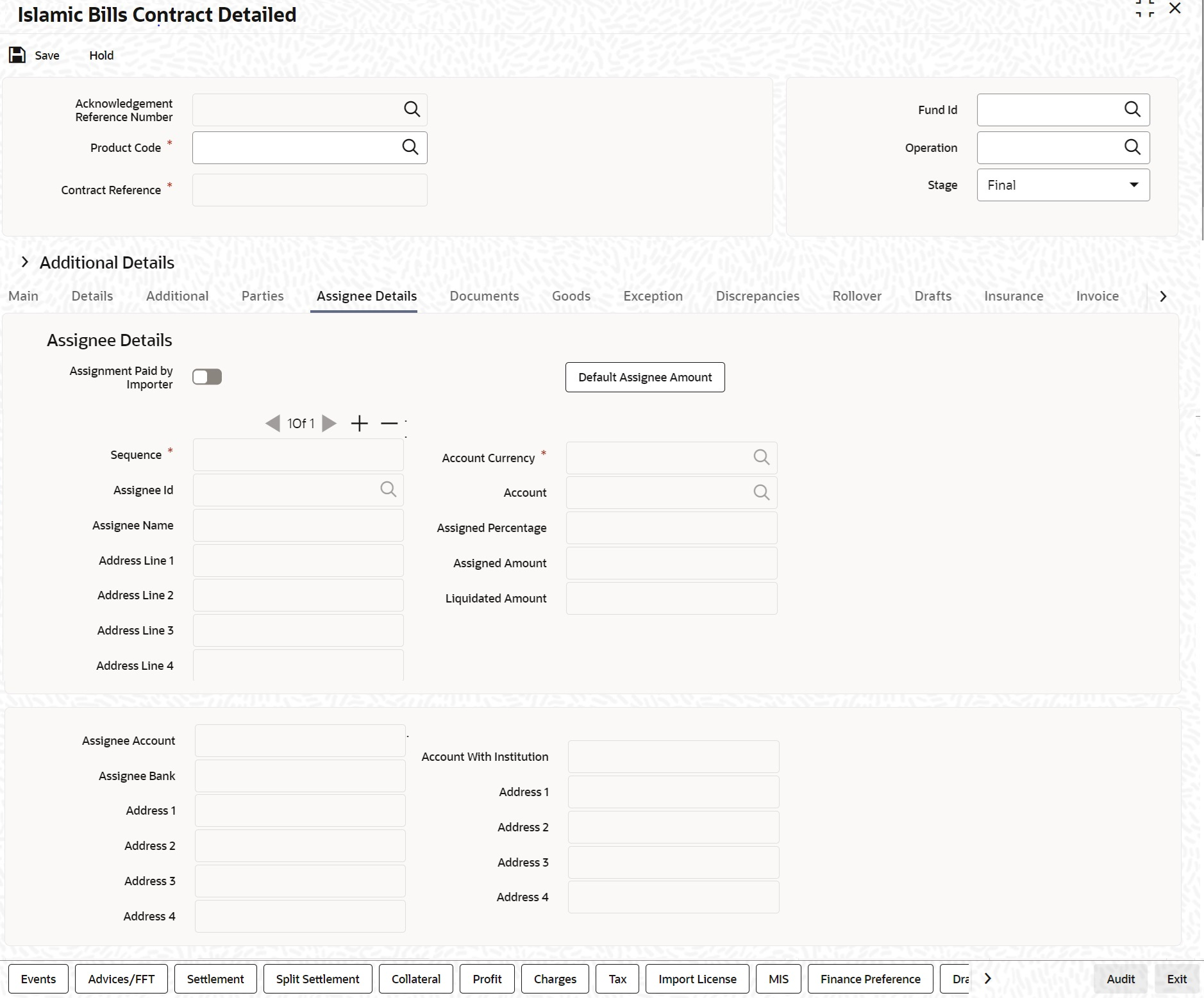1204x998 pixels.
Task: Add a new assignee record
Action: click(360, 423)
